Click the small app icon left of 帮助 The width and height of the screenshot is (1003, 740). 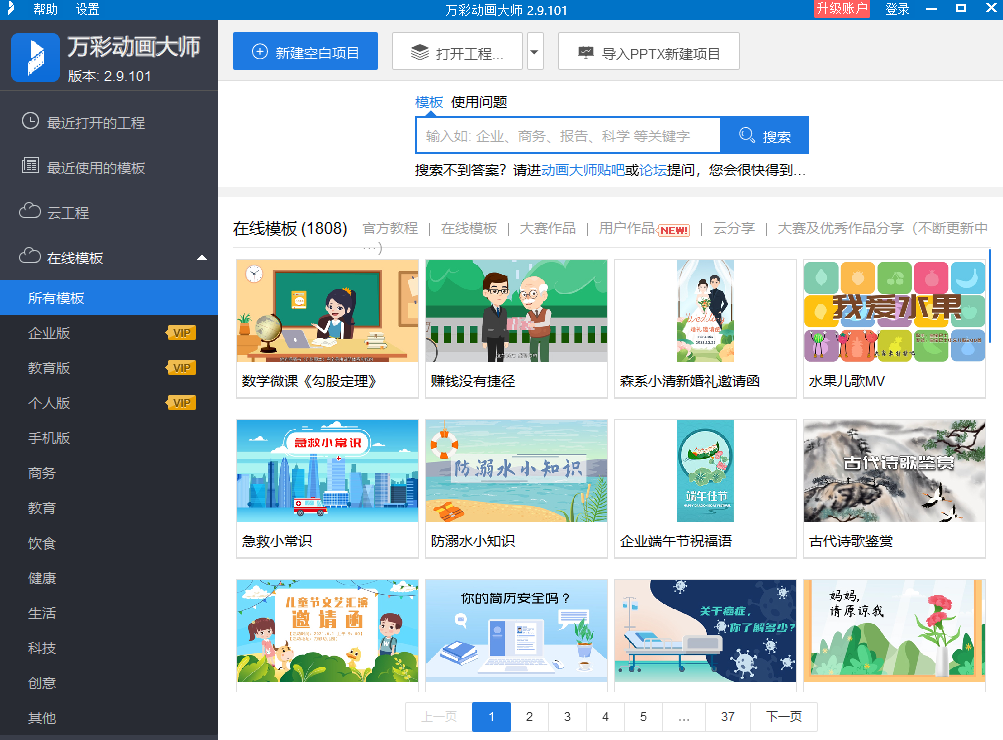[10, 9]
